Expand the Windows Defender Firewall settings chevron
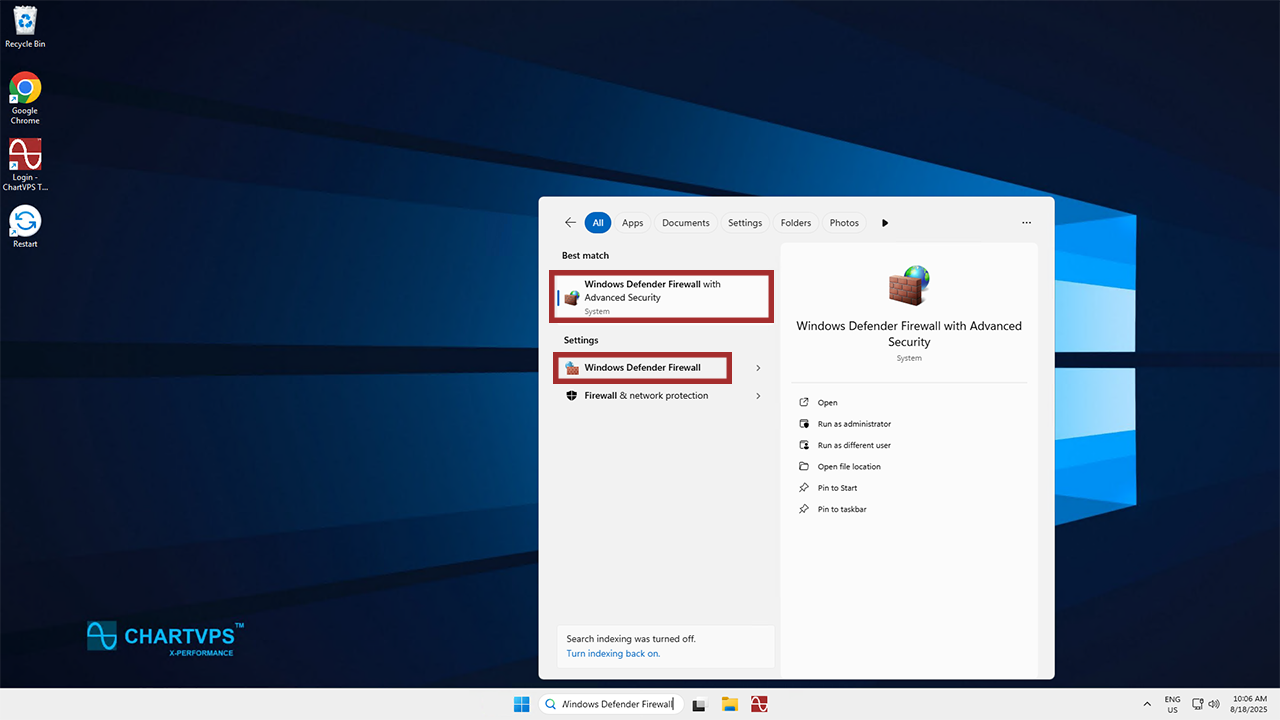The image size is (1280, 720). tap(758, 368)
